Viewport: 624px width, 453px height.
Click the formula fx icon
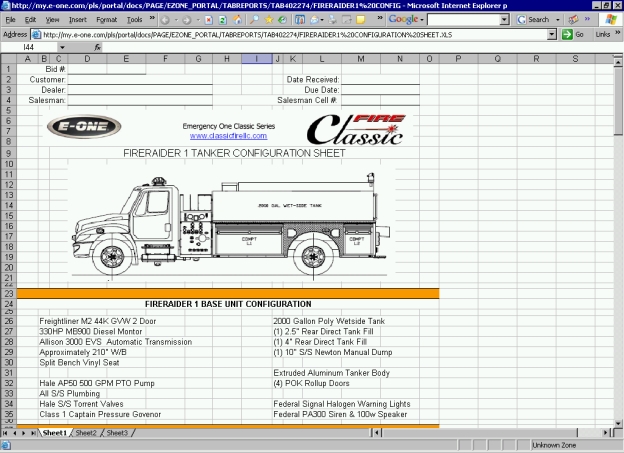(x=98, y=47)
